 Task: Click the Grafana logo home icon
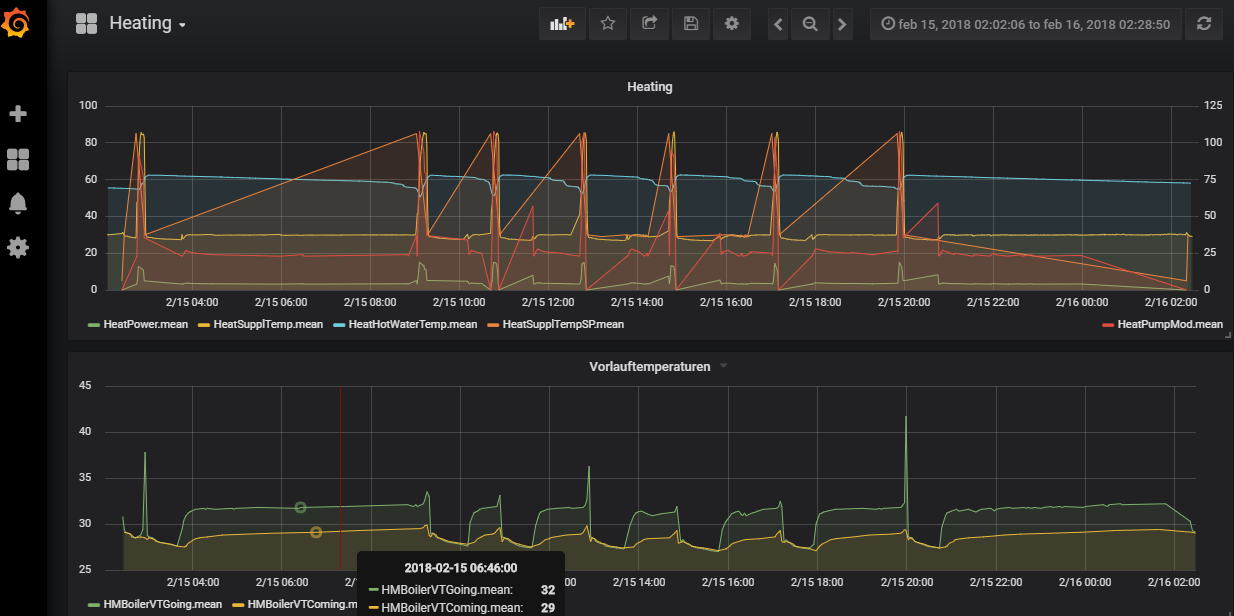coord(18,23)
